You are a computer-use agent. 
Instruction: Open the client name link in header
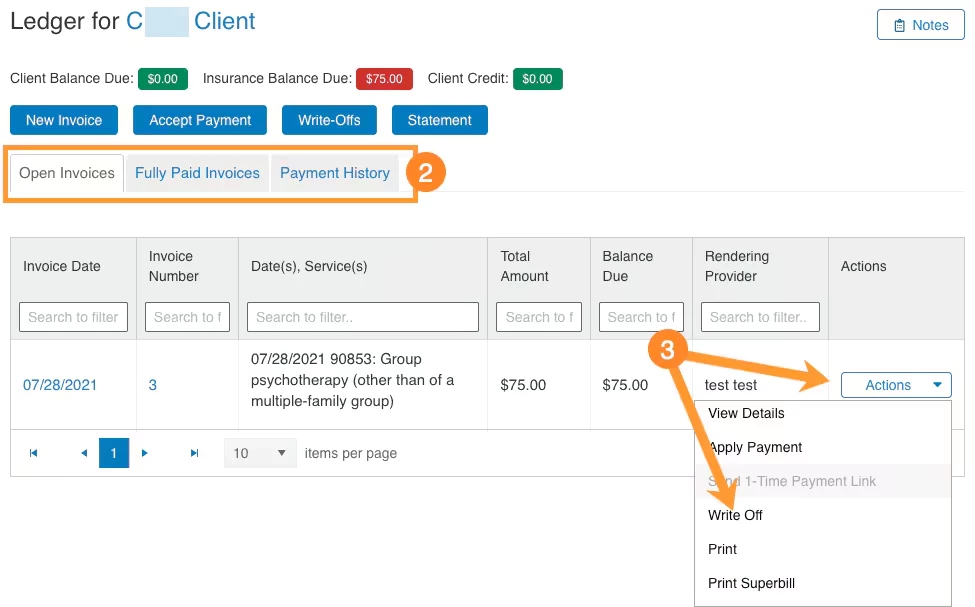[191, 21]
